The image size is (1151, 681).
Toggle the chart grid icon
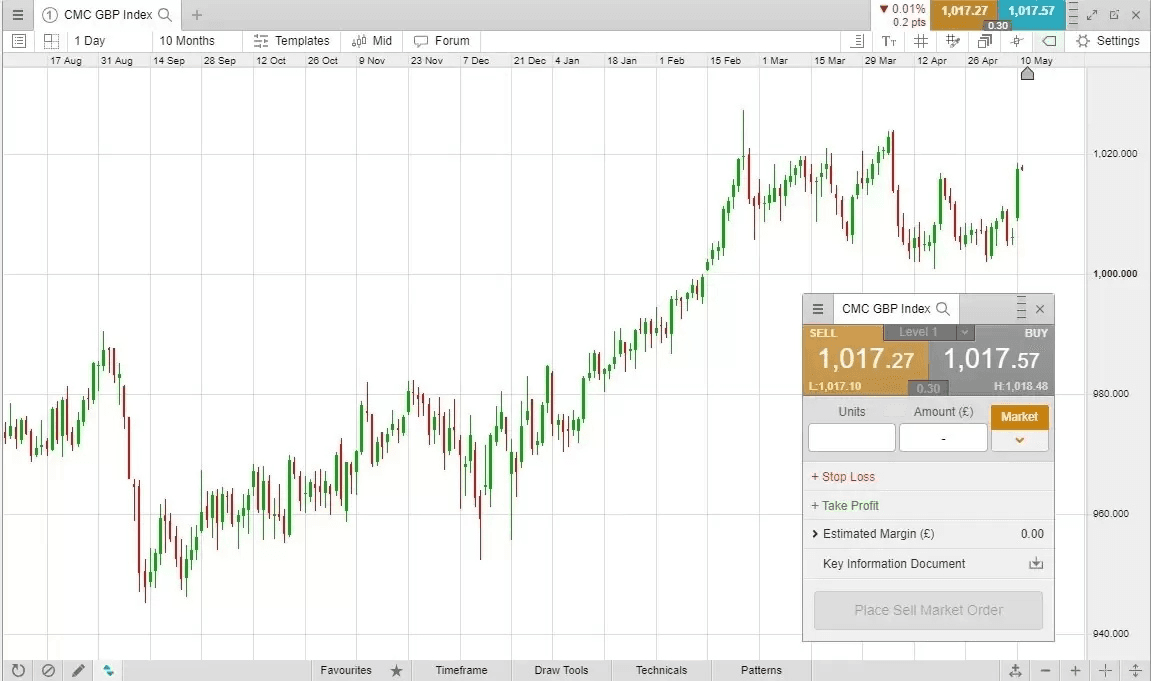tap(920, 40)
